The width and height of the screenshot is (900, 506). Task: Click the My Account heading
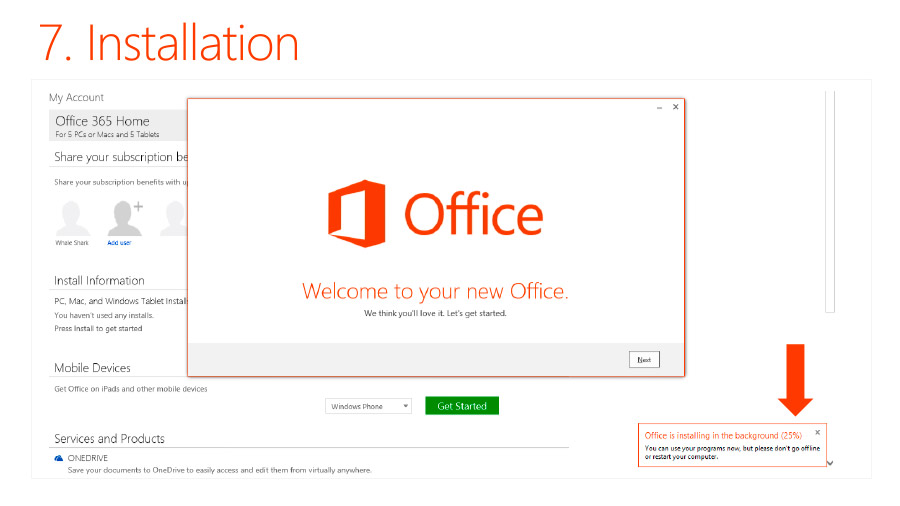click(x=76, y=98)
